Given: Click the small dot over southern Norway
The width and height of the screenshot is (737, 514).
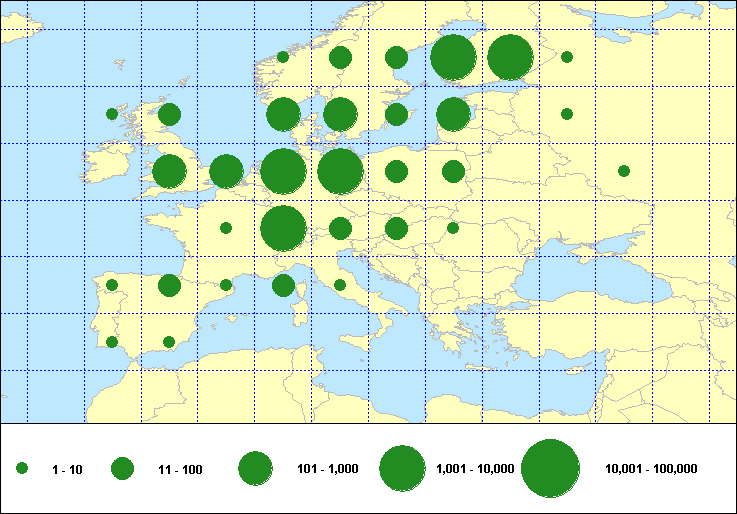Looking at the screenshot, I should point(283,57).
